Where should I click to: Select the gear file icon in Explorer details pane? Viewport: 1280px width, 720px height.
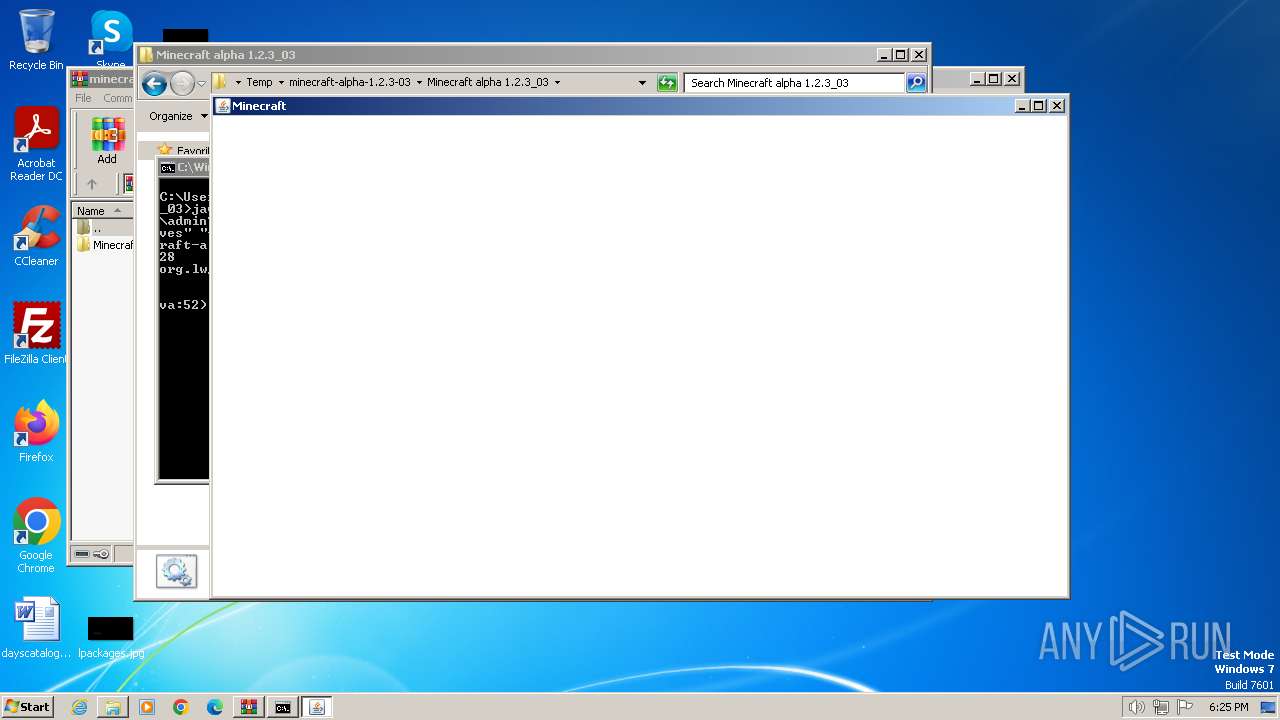(176, 572)
